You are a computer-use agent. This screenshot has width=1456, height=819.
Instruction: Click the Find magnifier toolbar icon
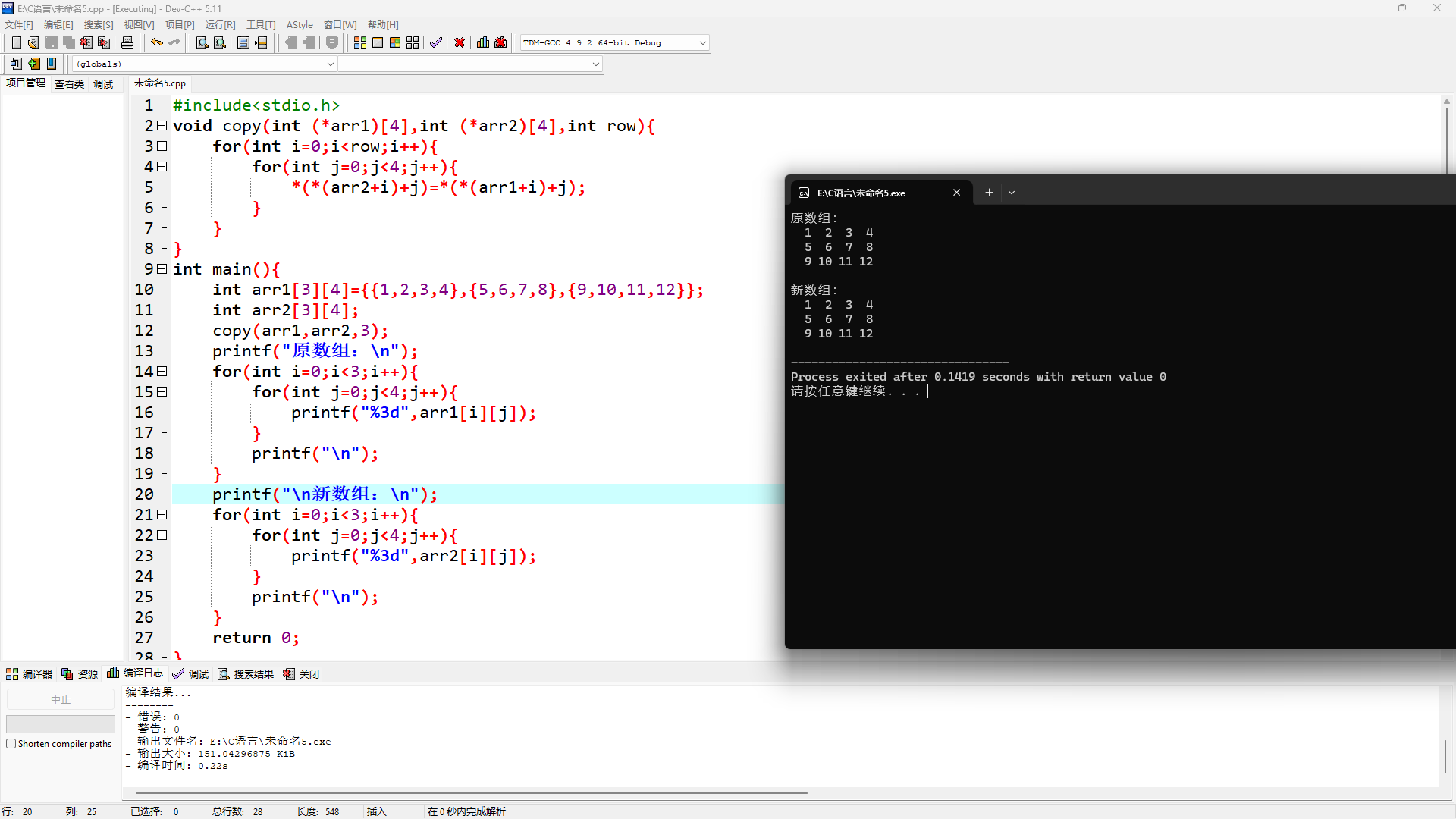click(202, 43)
